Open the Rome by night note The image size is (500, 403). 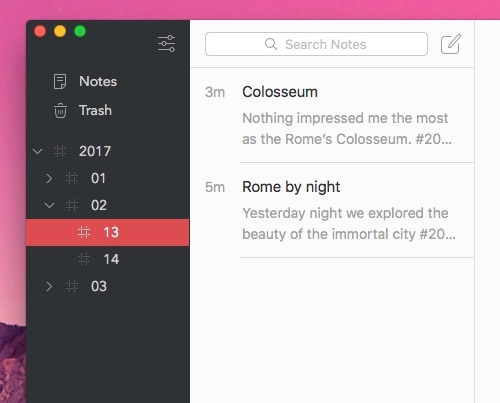pyautogui.click(x=332, y=210)
